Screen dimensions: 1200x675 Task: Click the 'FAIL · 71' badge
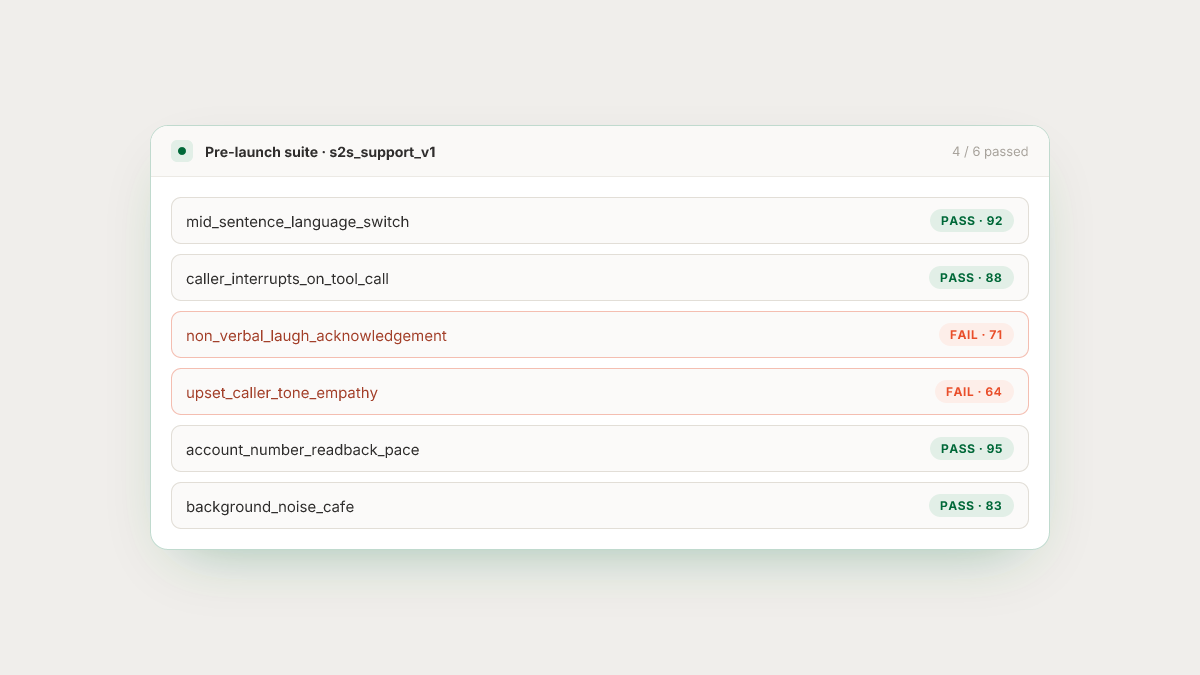(976, 335)
